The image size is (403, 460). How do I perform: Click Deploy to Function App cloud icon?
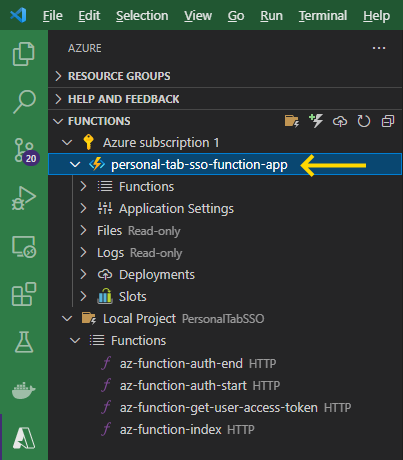click(x=340, y=121)
